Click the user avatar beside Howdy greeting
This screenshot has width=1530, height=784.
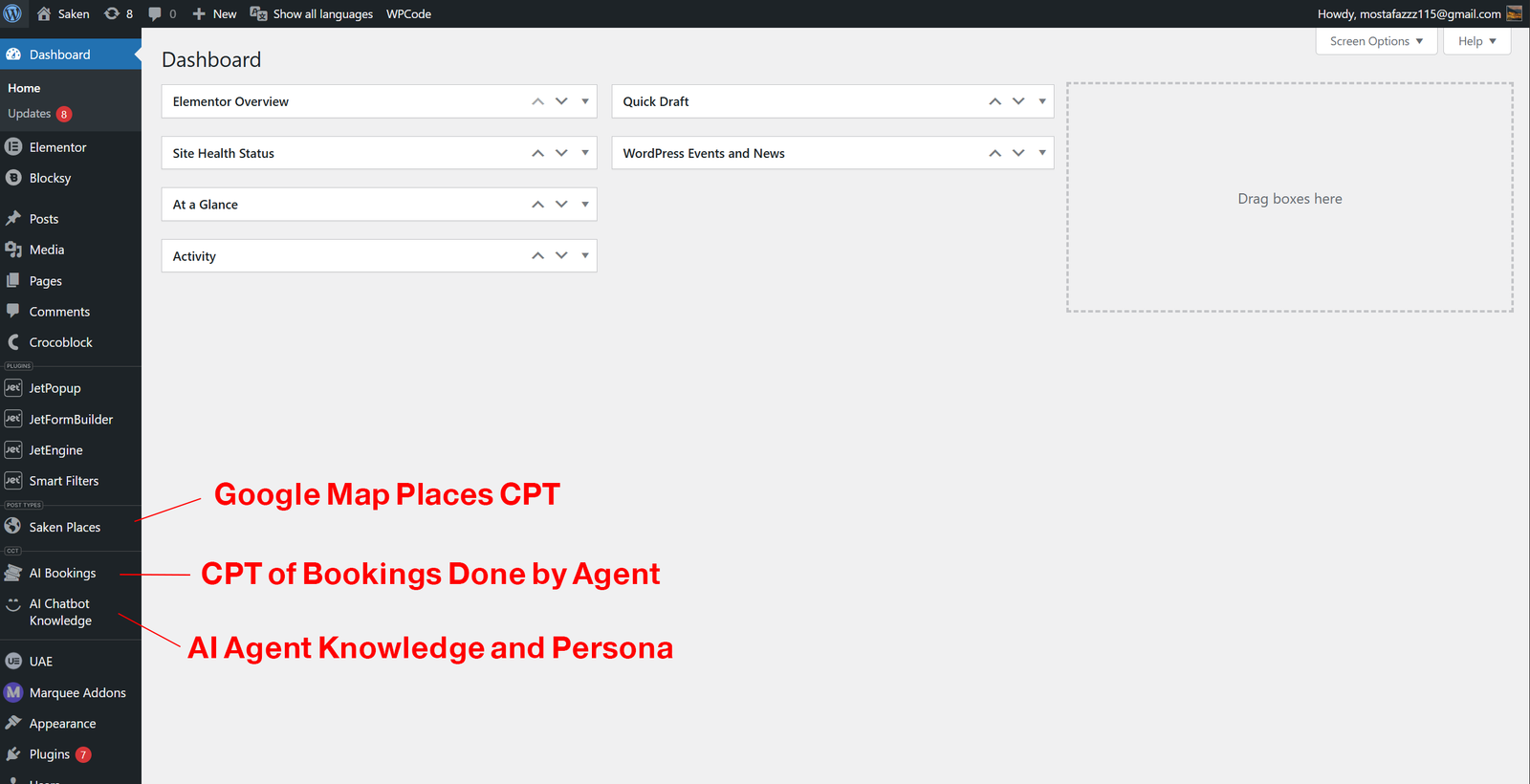click(1514, 13)
